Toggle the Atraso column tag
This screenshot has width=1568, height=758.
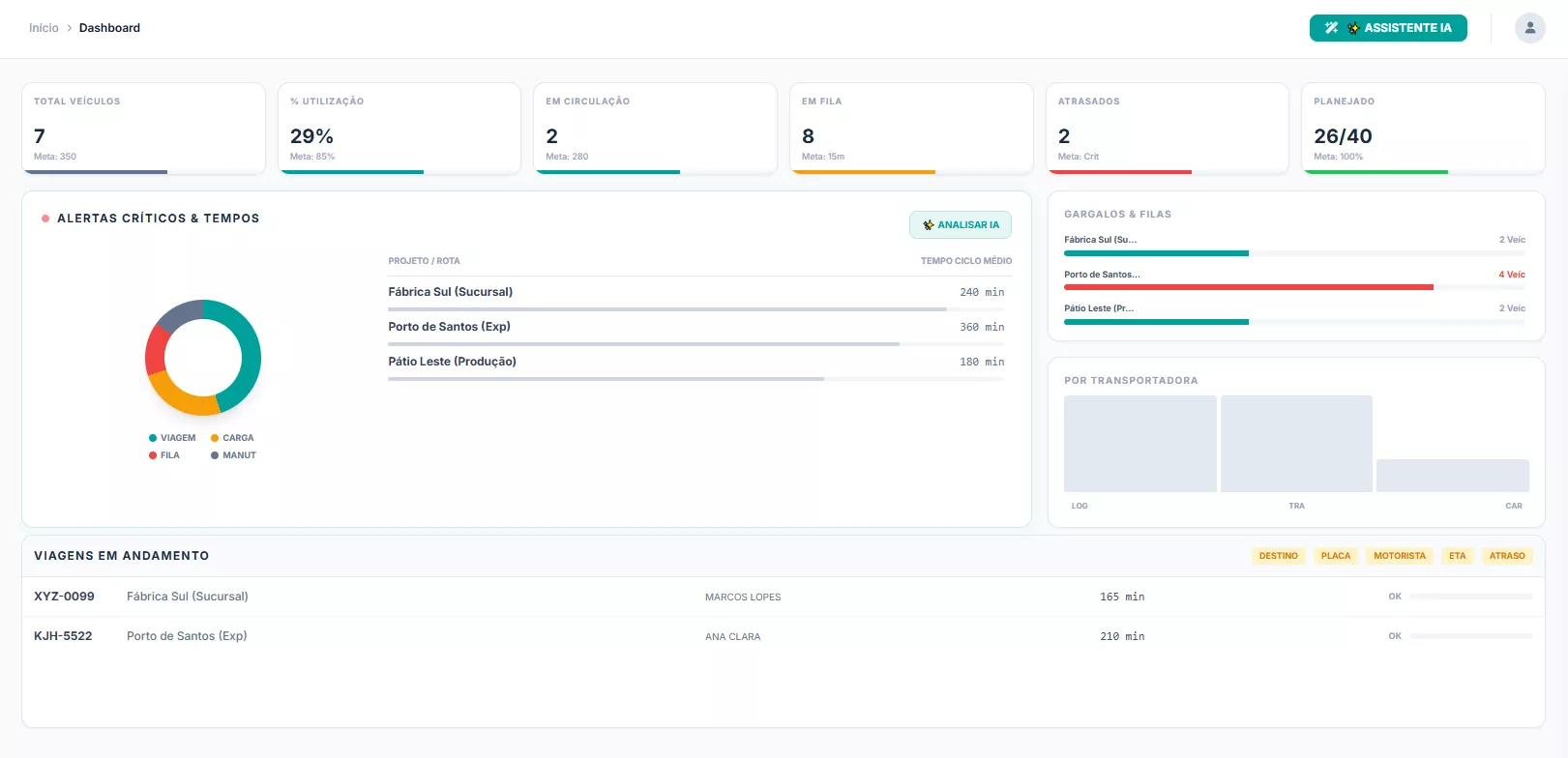point(1506,556)
